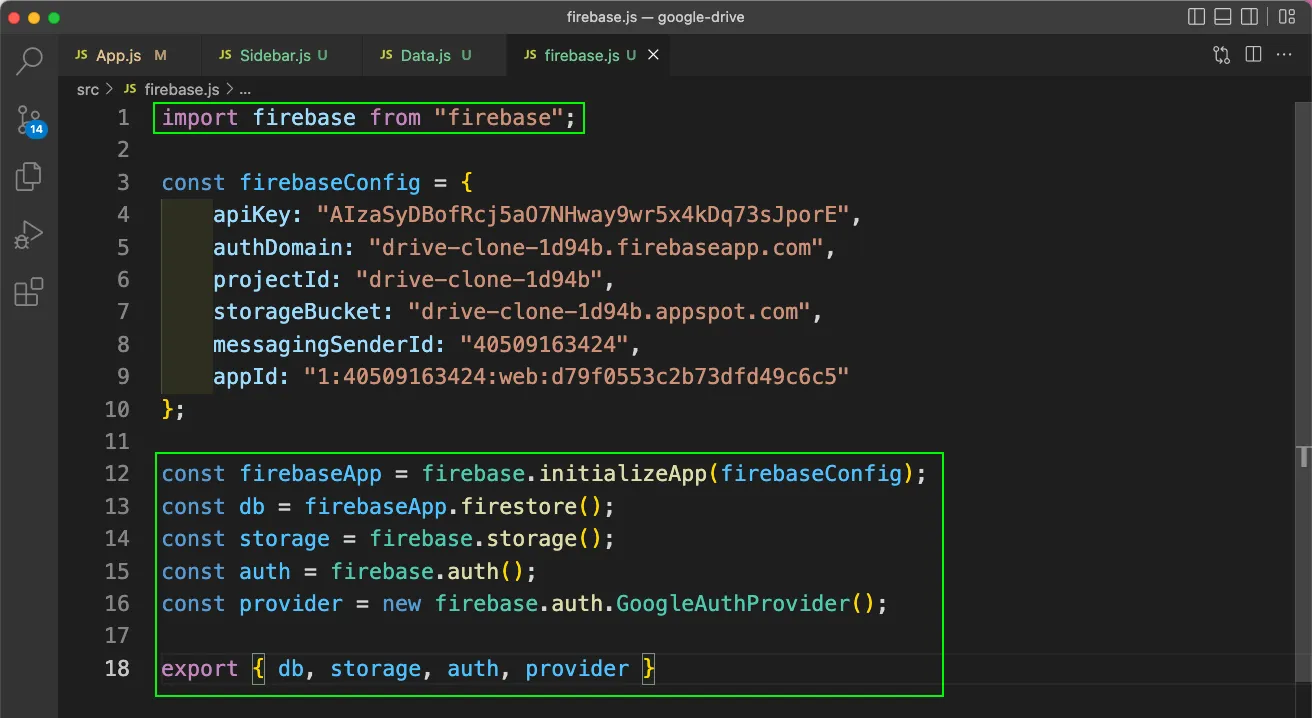Toggle bottom panel layout button
1312x718 pixels.
coord(1222,17)
